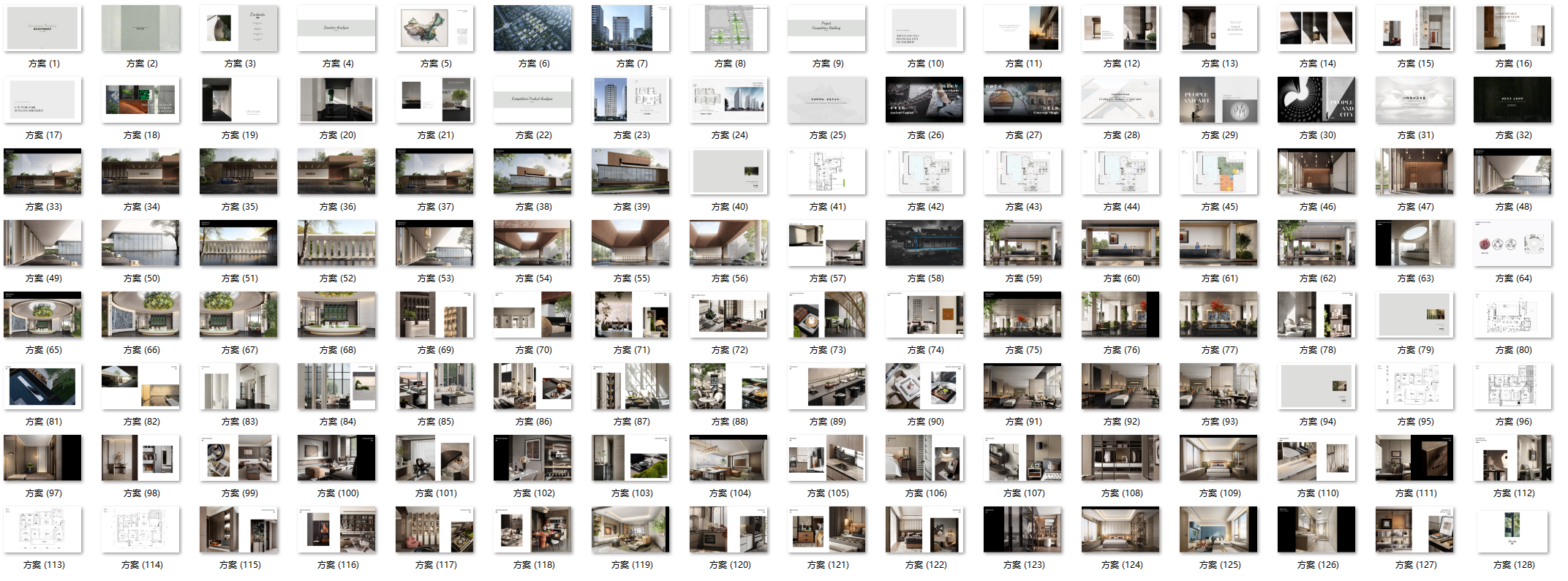The width and height of the screenshot is (1568, 581).
Task: Open the site plan thumbnail 方案 (8)
Action: tap(729, 29)
